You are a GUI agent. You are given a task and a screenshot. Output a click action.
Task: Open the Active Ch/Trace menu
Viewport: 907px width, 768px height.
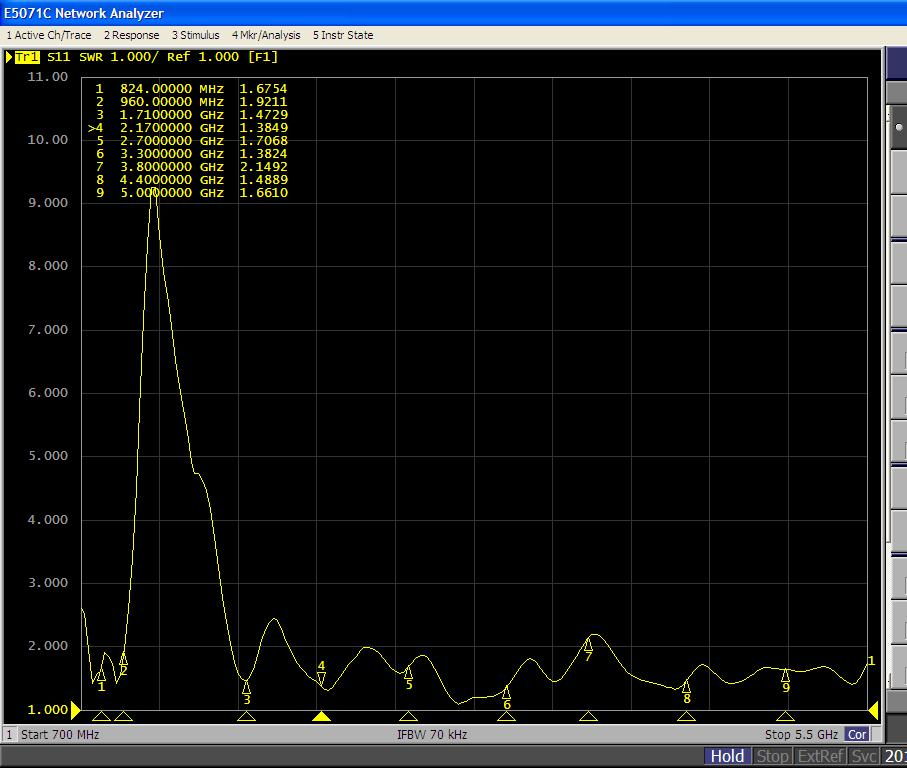tap(49, 35)
